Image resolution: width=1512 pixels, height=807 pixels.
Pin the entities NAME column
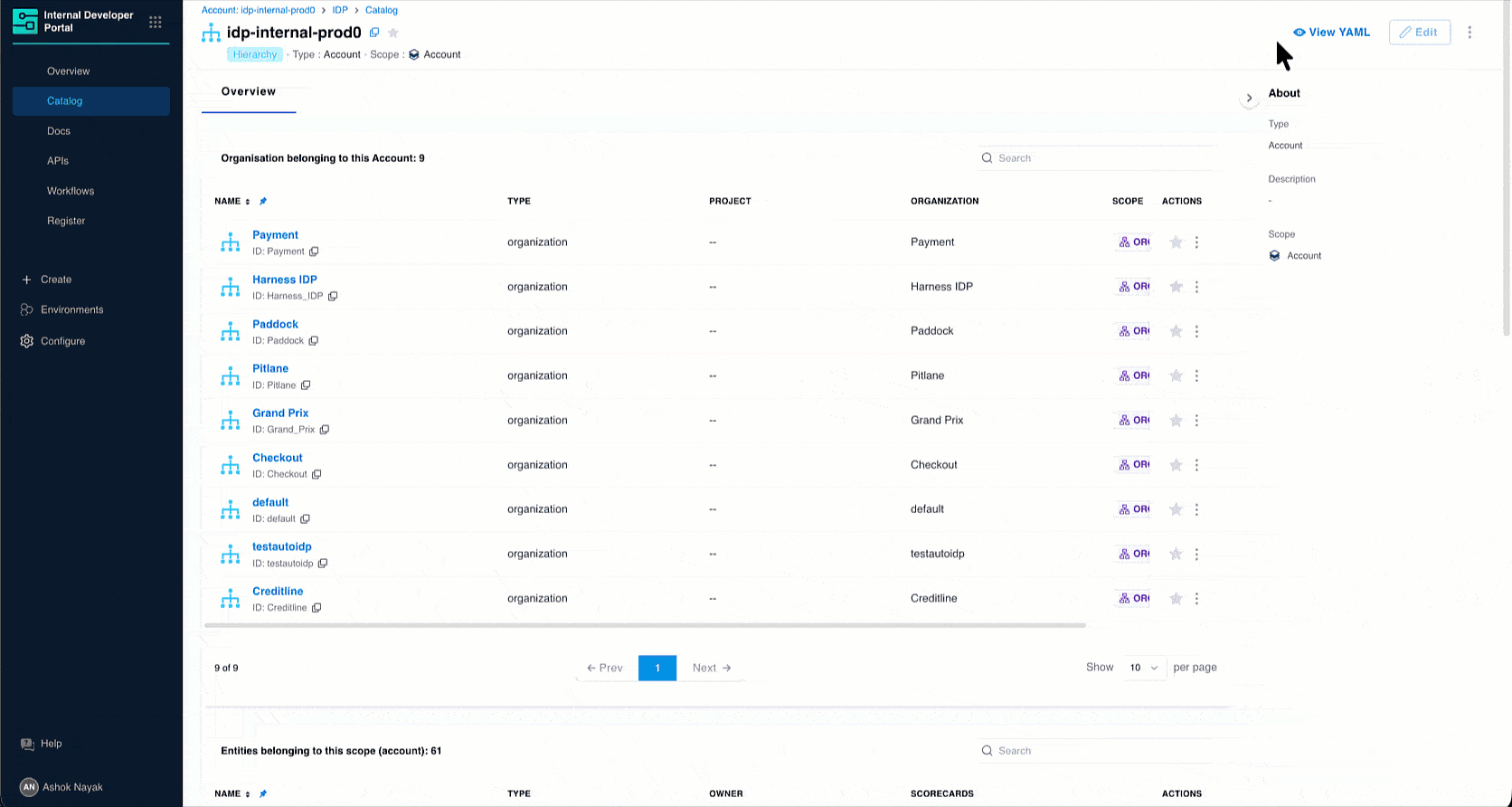(263, 794)
